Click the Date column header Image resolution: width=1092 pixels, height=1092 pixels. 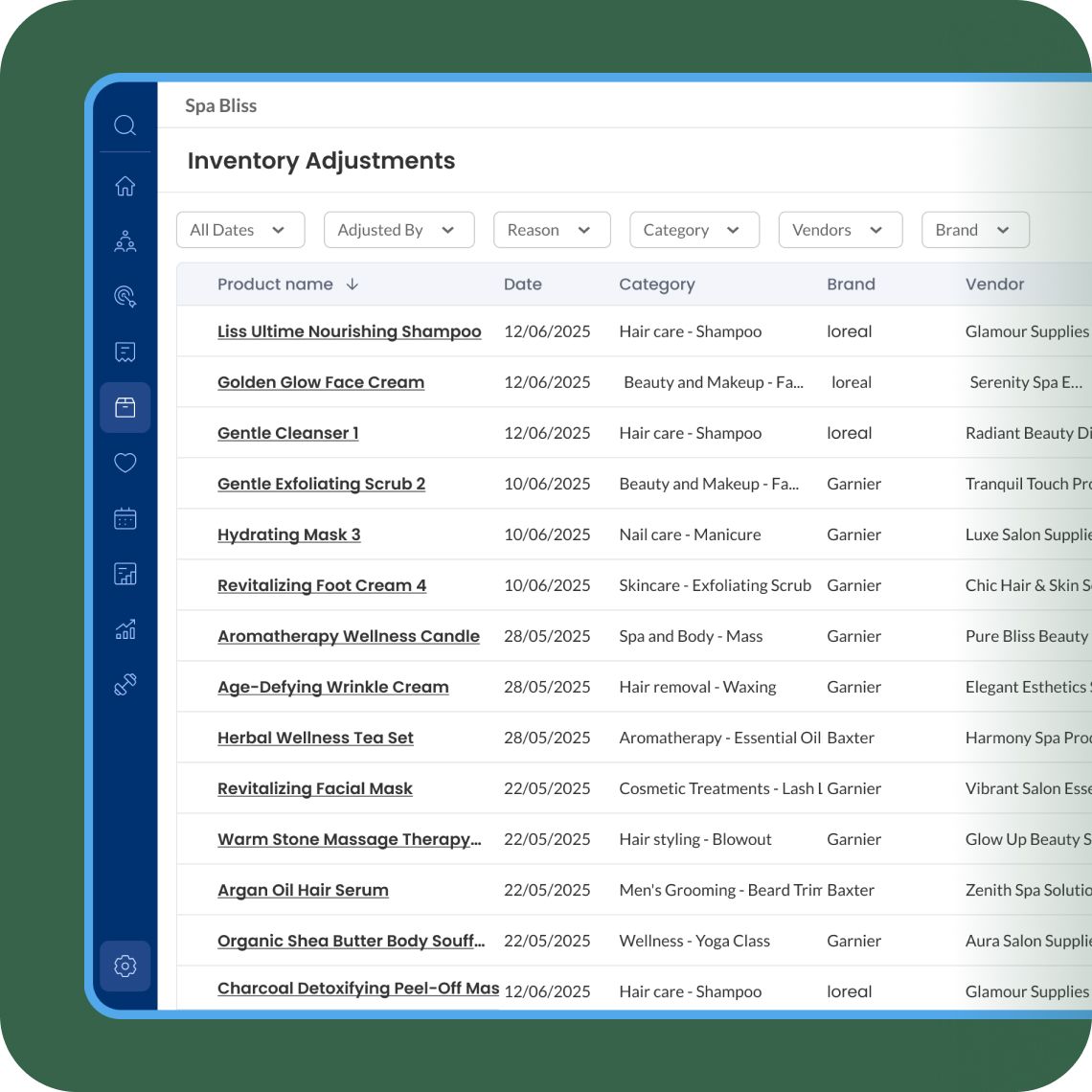coord(522,284)
